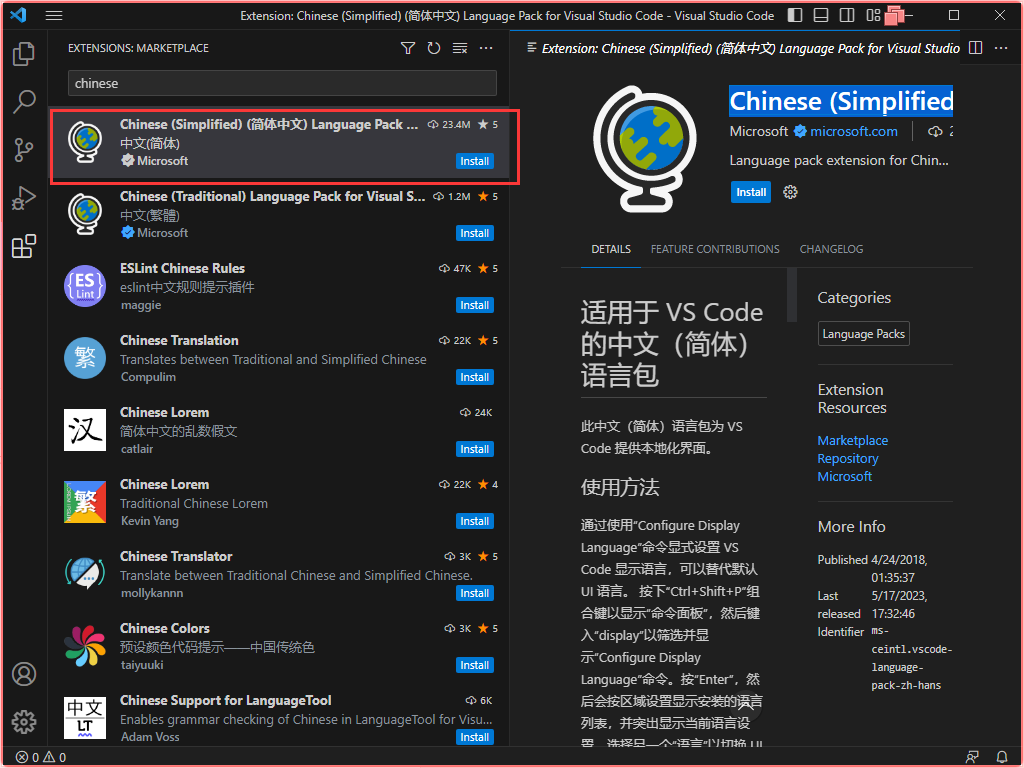Select the Extension: Chinese (Simplified) editor tab

[x=743, y=48]
